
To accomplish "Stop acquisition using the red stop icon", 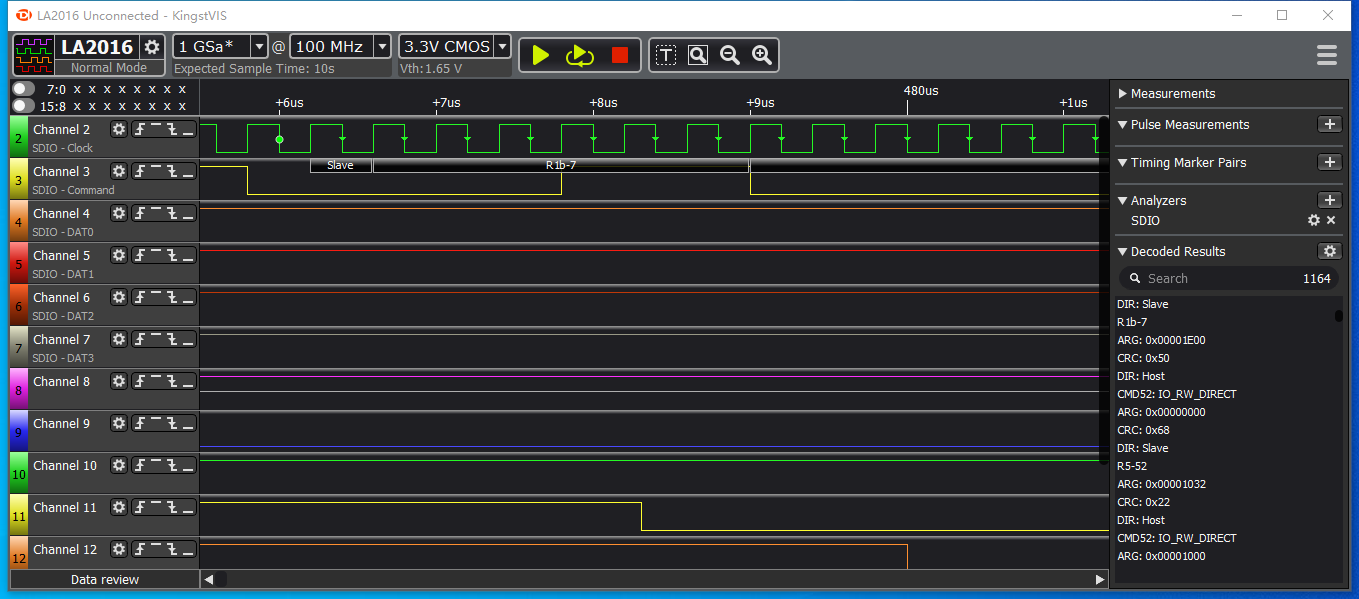I will [x=619, y=55].
